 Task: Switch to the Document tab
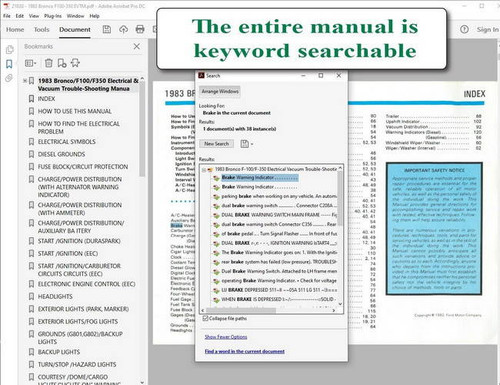[75, 30]
